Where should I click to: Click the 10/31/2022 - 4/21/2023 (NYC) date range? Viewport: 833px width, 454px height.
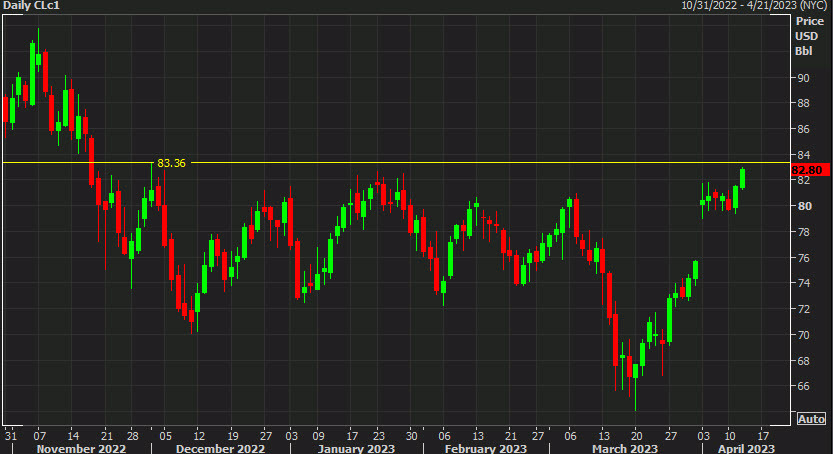(754, 6)
